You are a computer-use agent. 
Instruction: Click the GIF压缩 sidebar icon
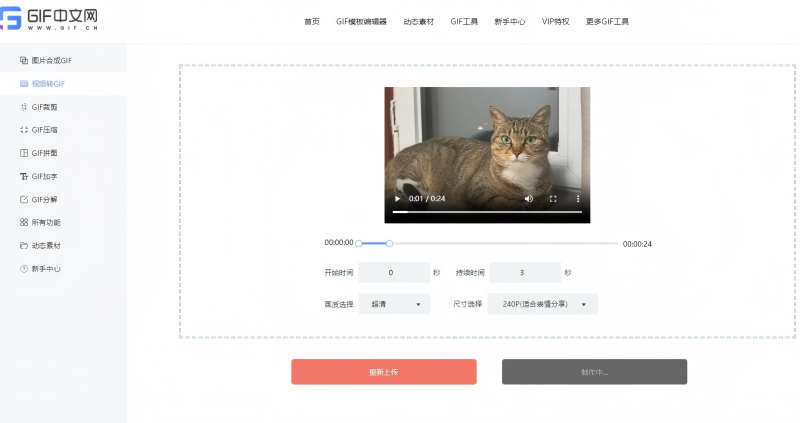point(23,130)
